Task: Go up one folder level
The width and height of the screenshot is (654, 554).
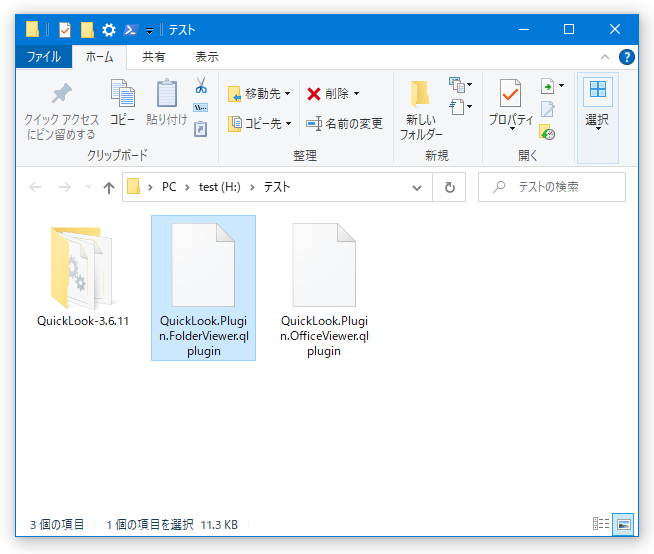Action: [x=109, y=187]
